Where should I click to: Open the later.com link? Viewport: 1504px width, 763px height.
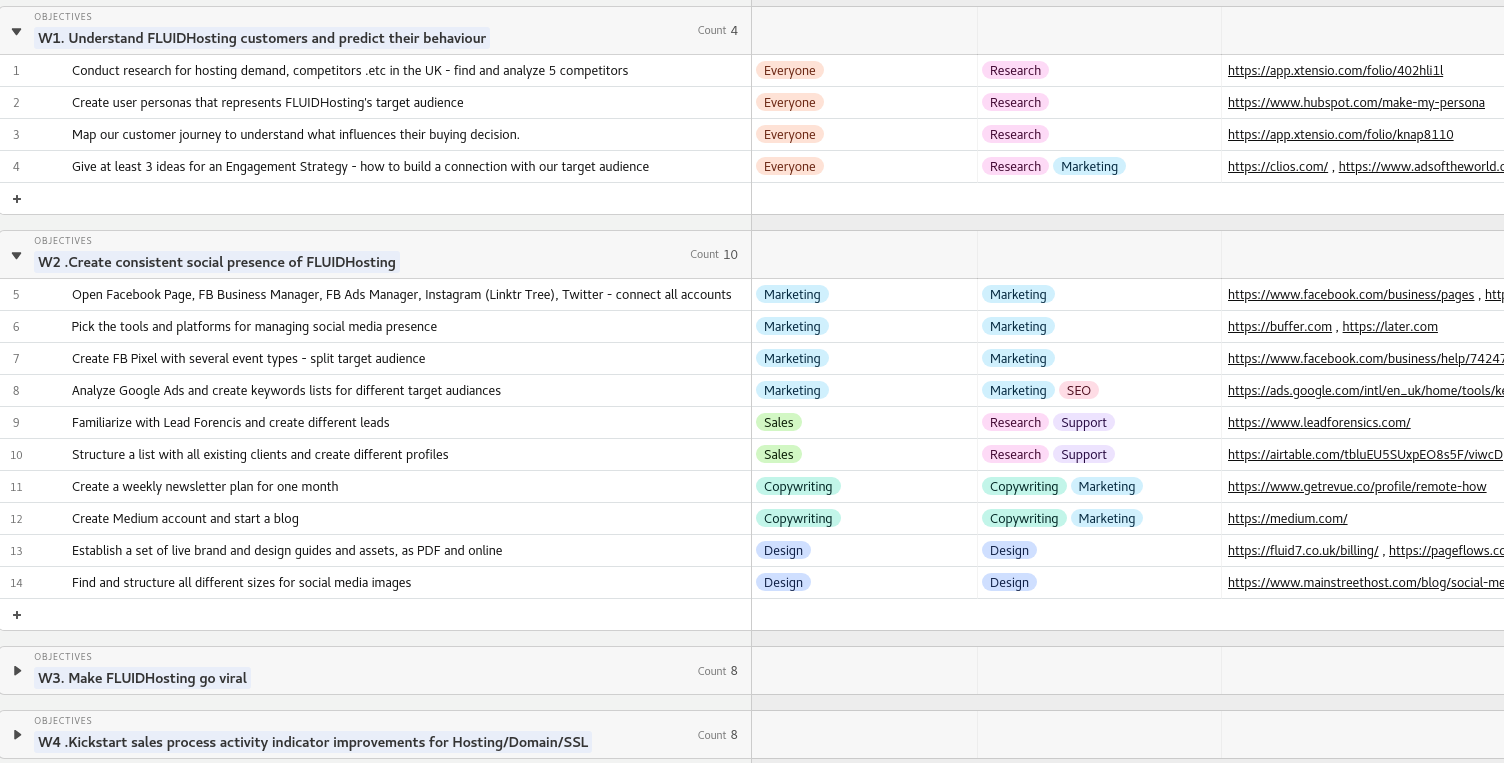[1390, 326]
